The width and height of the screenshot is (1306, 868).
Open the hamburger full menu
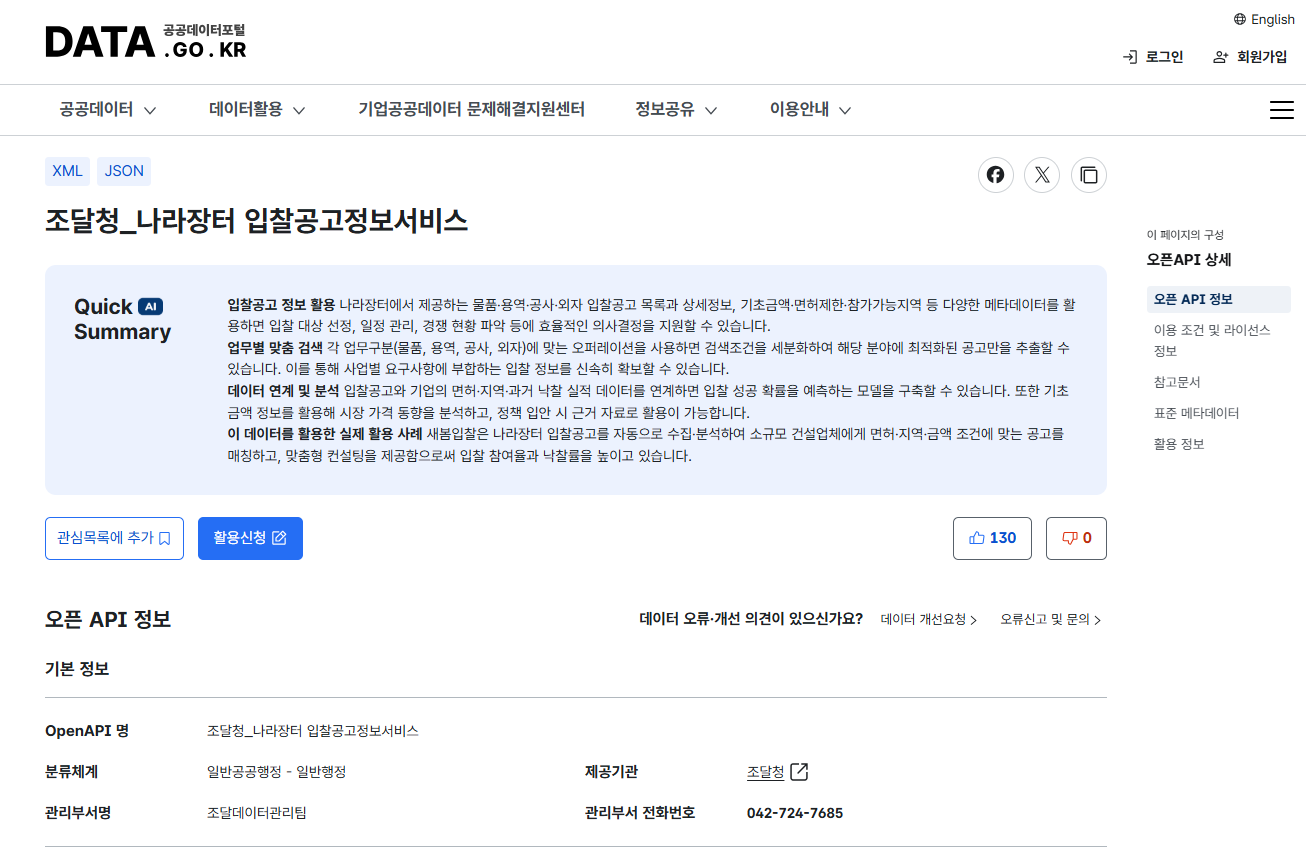click(1281, 110)
